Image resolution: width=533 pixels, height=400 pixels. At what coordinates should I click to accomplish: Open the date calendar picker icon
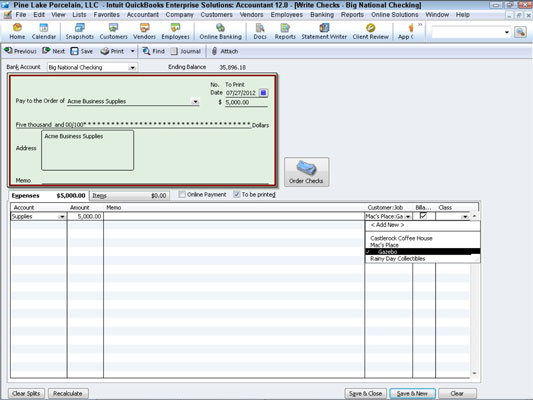(x=263, y=92)
